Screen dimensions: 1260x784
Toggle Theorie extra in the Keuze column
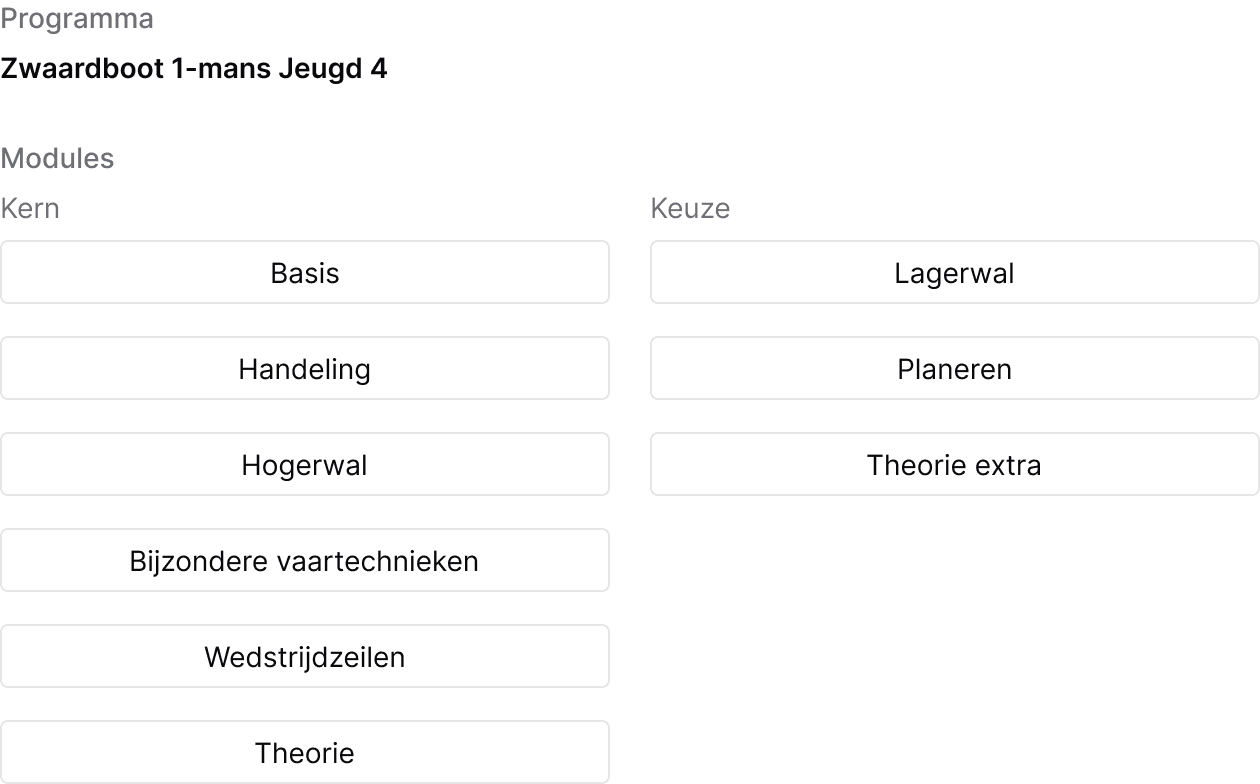(x=955, y=464)
